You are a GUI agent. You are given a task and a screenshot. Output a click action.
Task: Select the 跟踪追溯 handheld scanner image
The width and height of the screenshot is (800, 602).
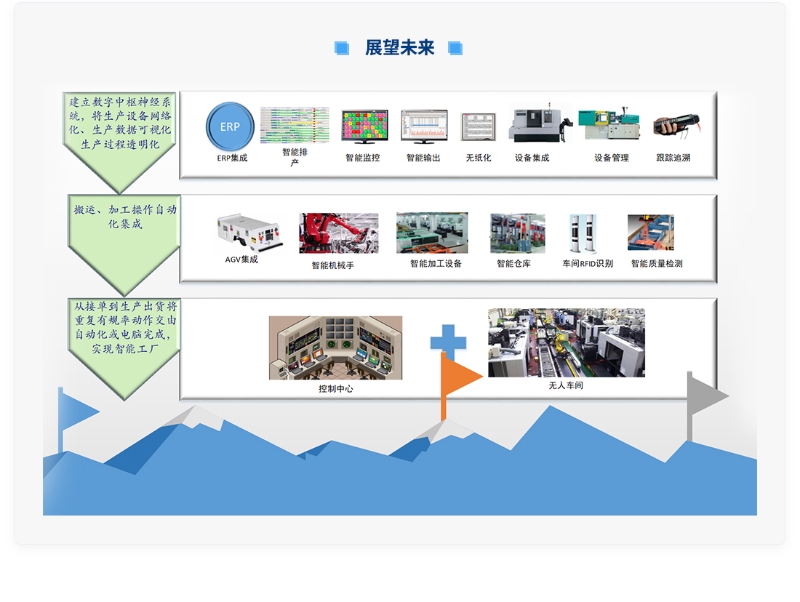tap(677, 124)
